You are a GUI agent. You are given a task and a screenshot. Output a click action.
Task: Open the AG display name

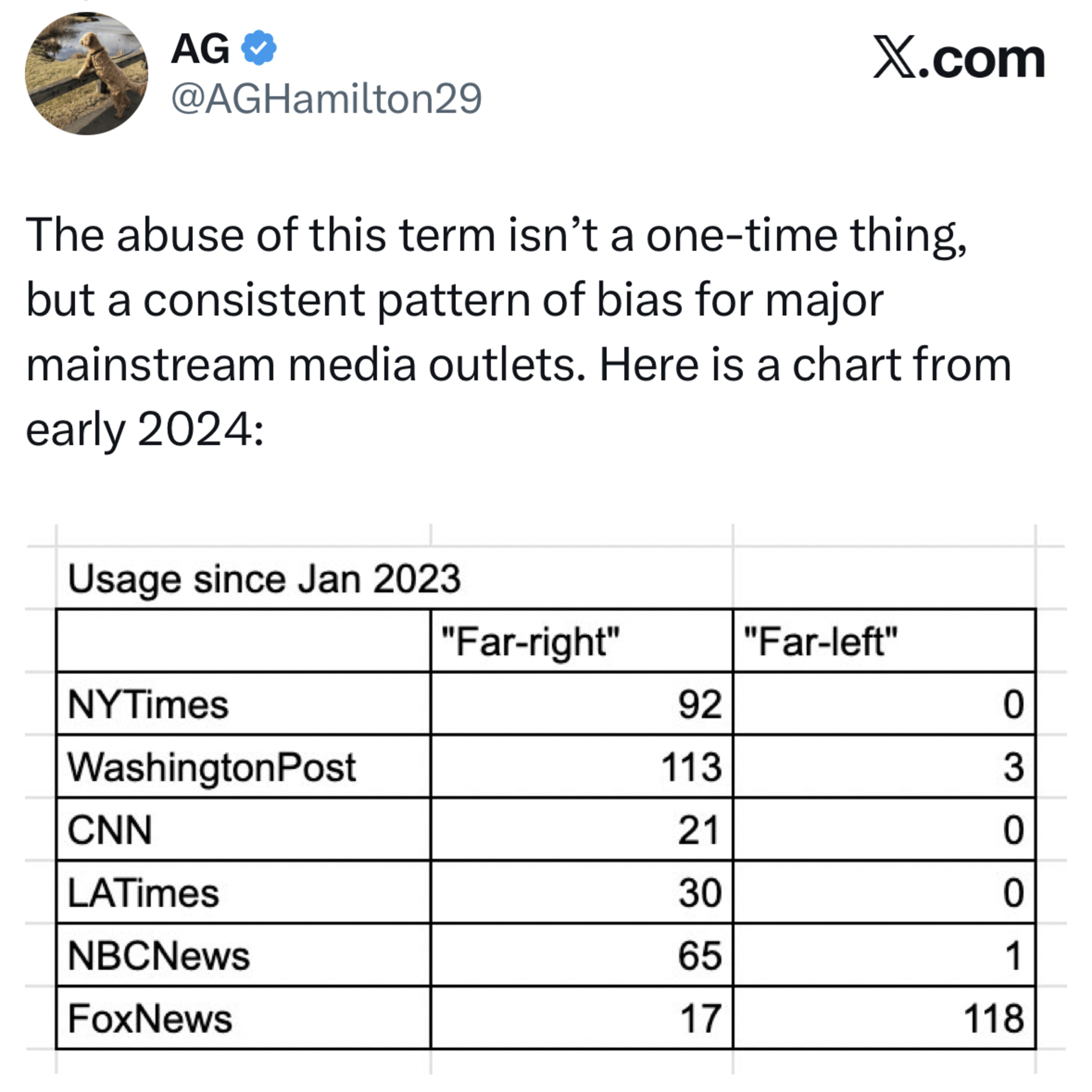pos(200,49)
